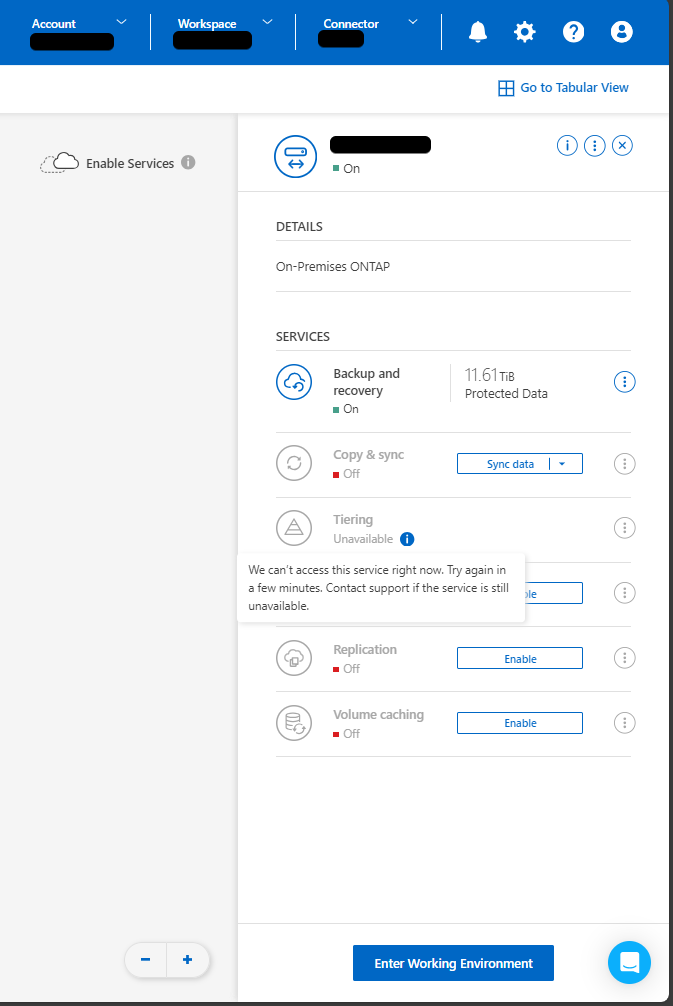Click the user profile icon

click(x=621, y=31)
